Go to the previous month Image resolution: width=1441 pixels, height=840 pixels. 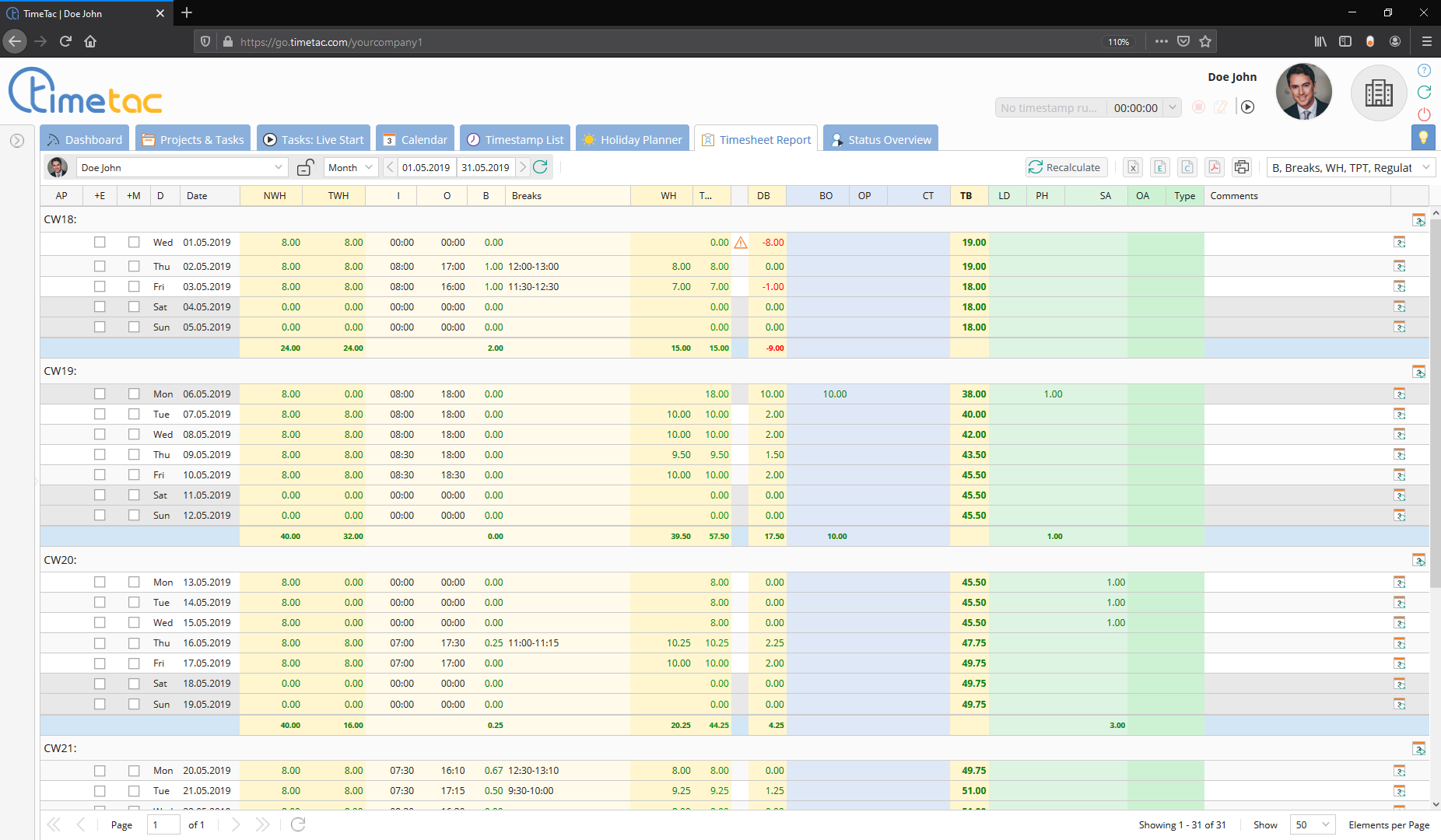[x=391, y=167]
